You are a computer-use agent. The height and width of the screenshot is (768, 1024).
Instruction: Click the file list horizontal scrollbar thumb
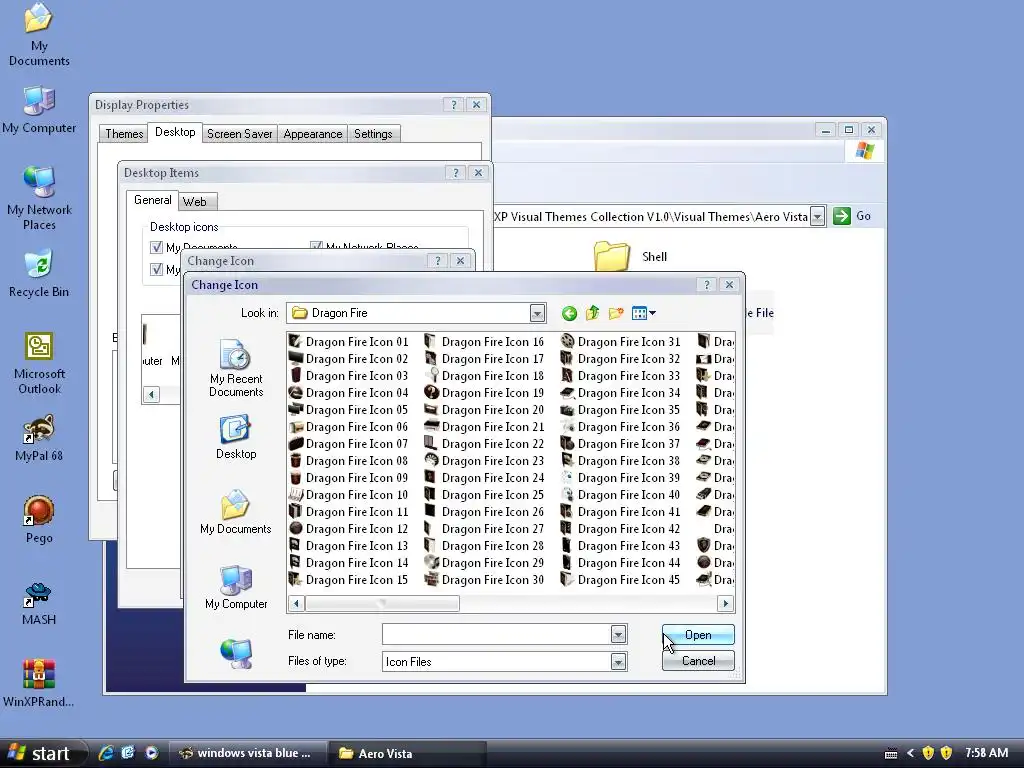point(382,603)
